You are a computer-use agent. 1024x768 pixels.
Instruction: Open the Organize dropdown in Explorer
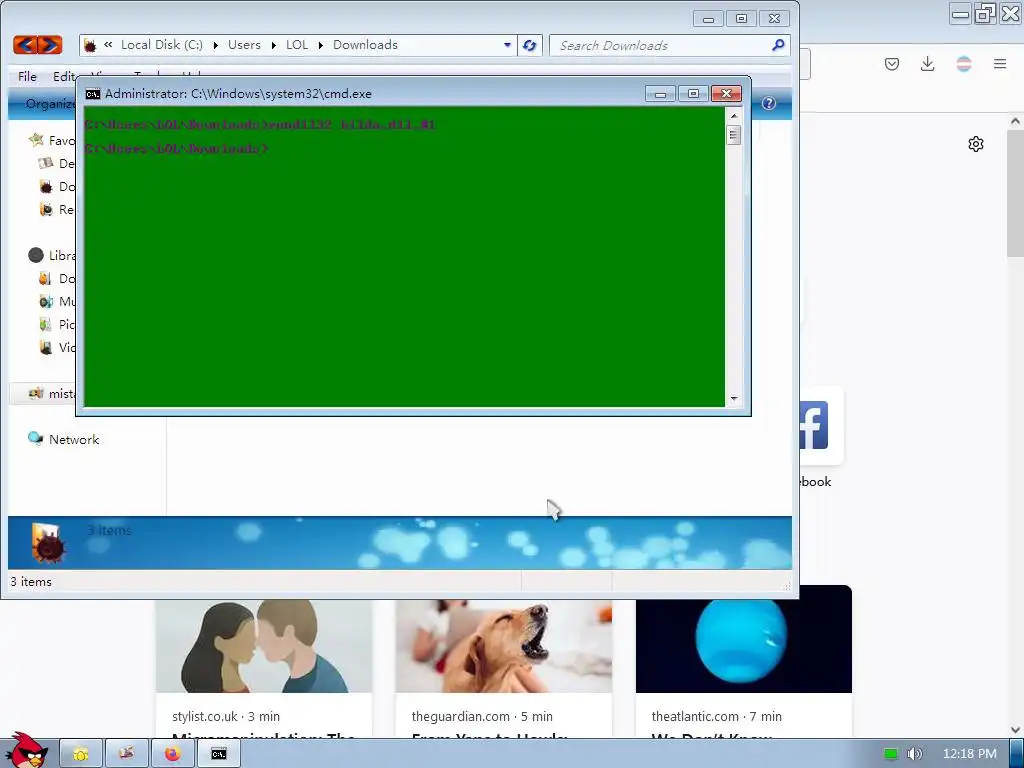click(50, 103)
